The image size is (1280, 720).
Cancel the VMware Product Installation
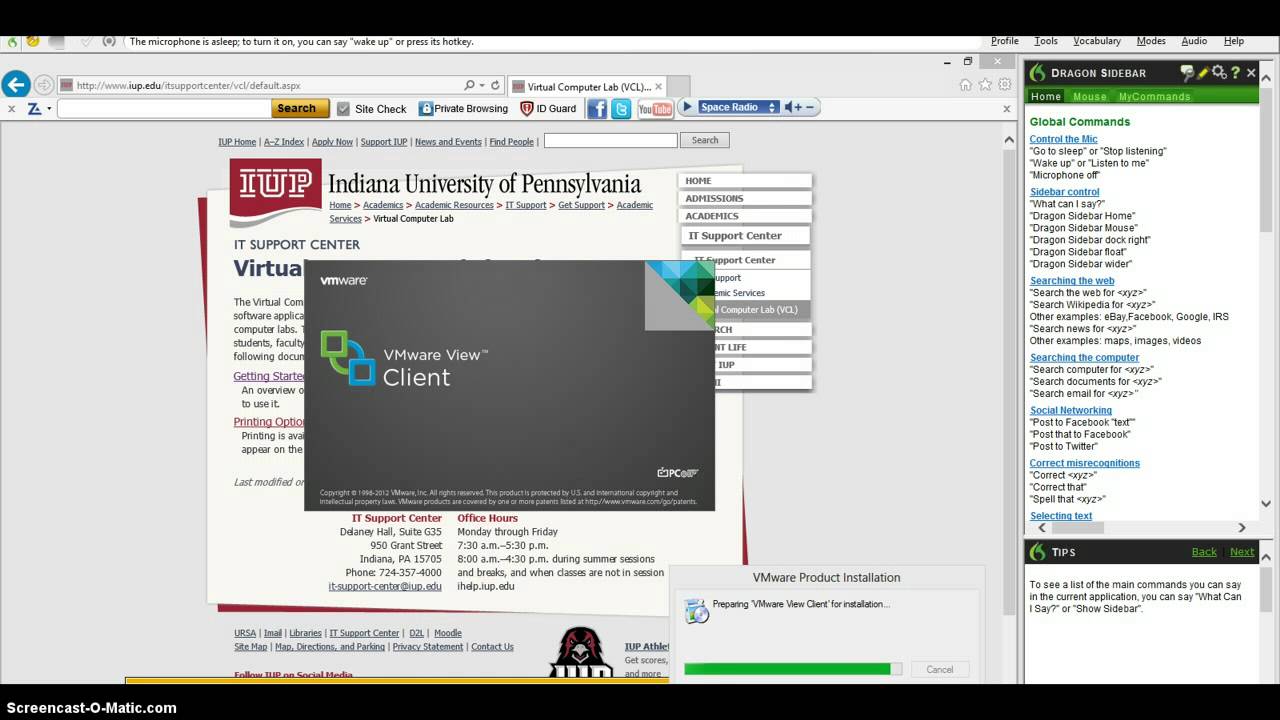940,669
